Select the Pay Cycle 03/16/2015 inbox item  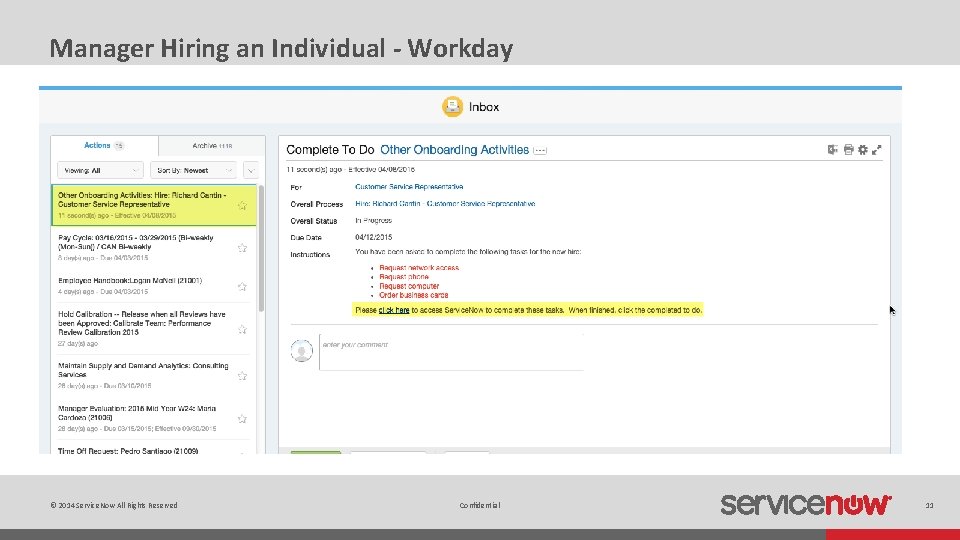pos(154,247)
